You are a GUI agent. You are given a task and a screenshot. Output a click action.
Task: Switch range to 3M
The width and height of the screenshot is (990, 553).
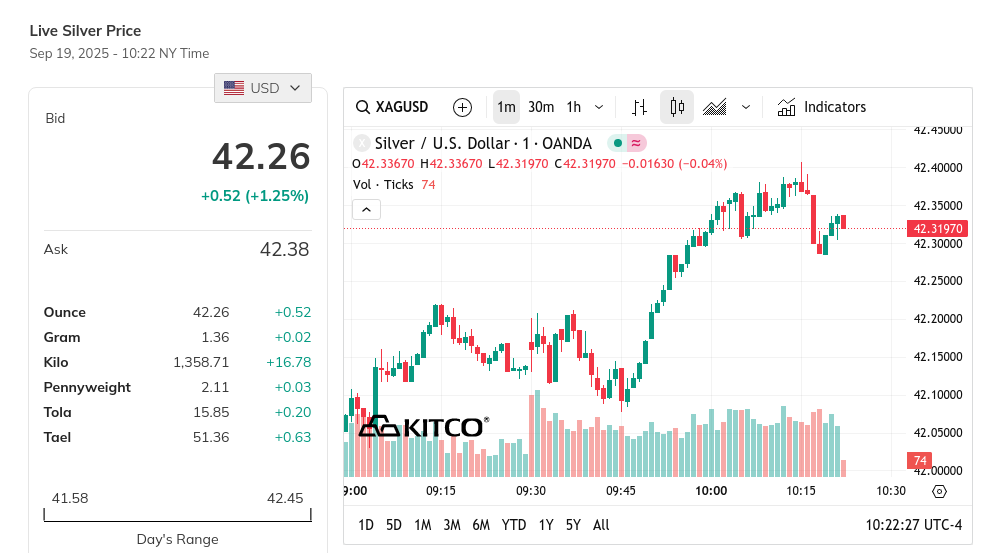pyautogui.click(x=451, y=525)
